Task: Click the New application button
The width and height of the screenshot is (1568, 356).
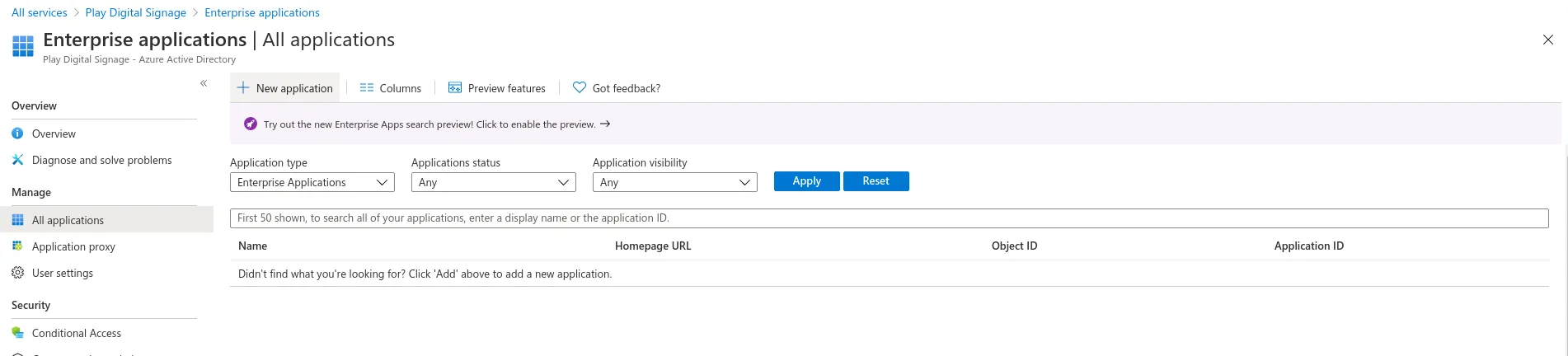Action: click(x=285, y=88)
